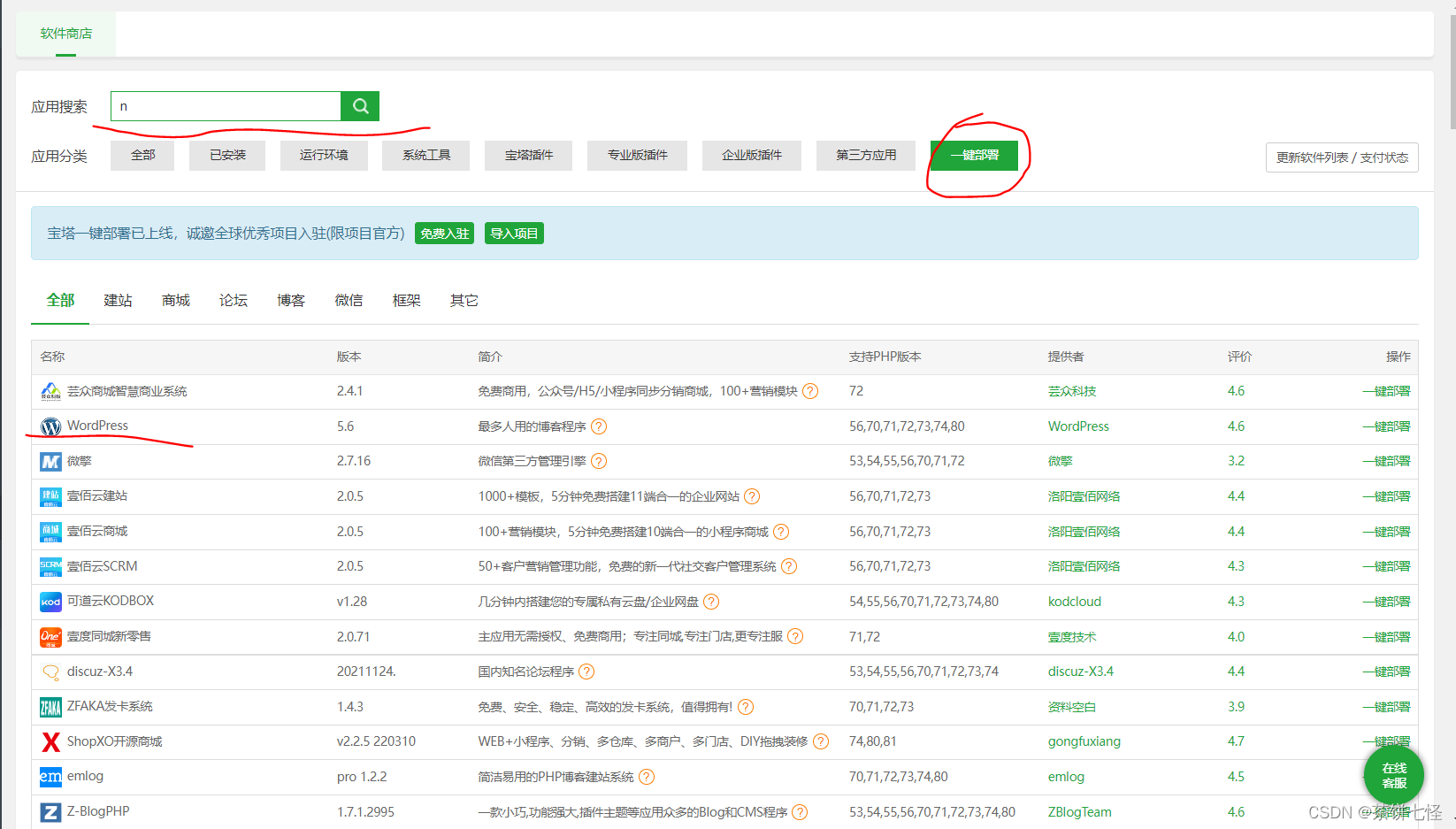Image resolution: width=1456 pixels, height=829 pixels.
Task: Open the ZBlogTeam provider link
Action: pyautogui.click(x=1080, y=812)
